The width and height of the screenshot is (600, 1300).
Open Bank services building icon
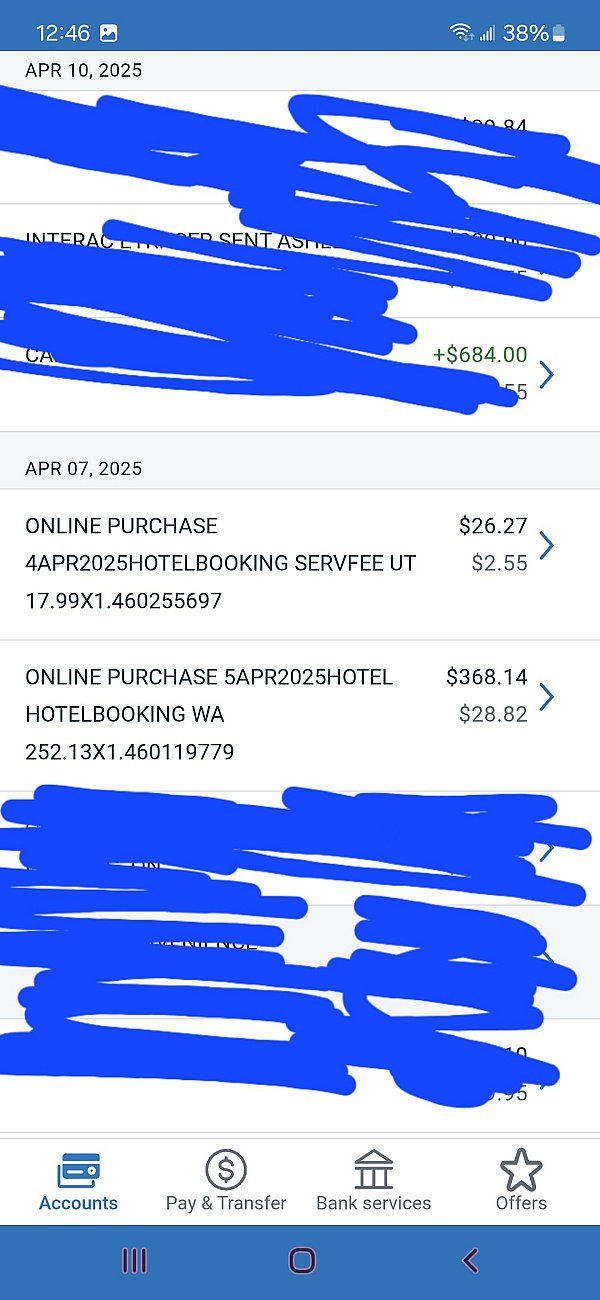(373, 1169)
